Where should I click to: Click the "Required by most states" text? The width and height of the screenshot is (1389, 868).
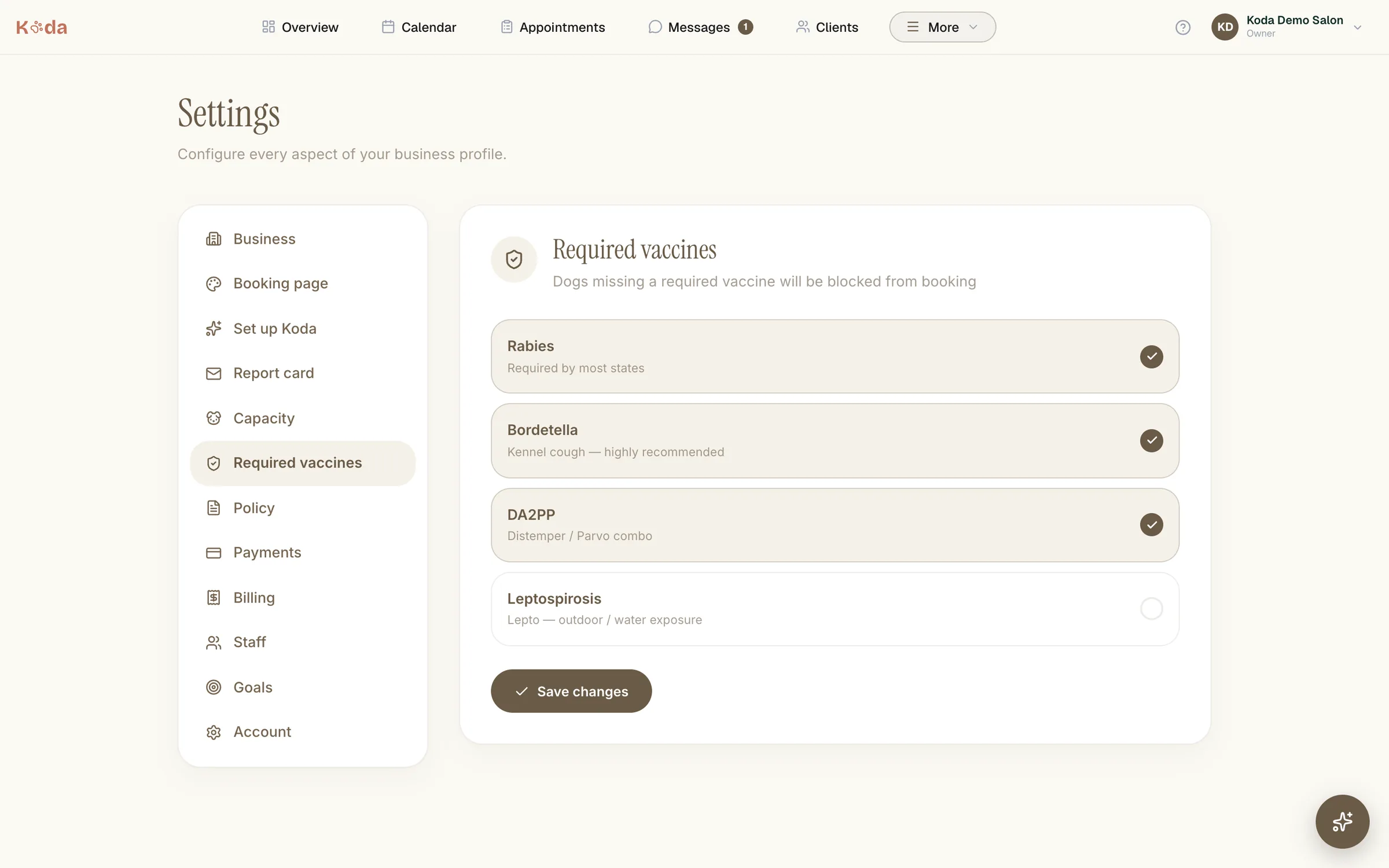(x=576, y=368)
